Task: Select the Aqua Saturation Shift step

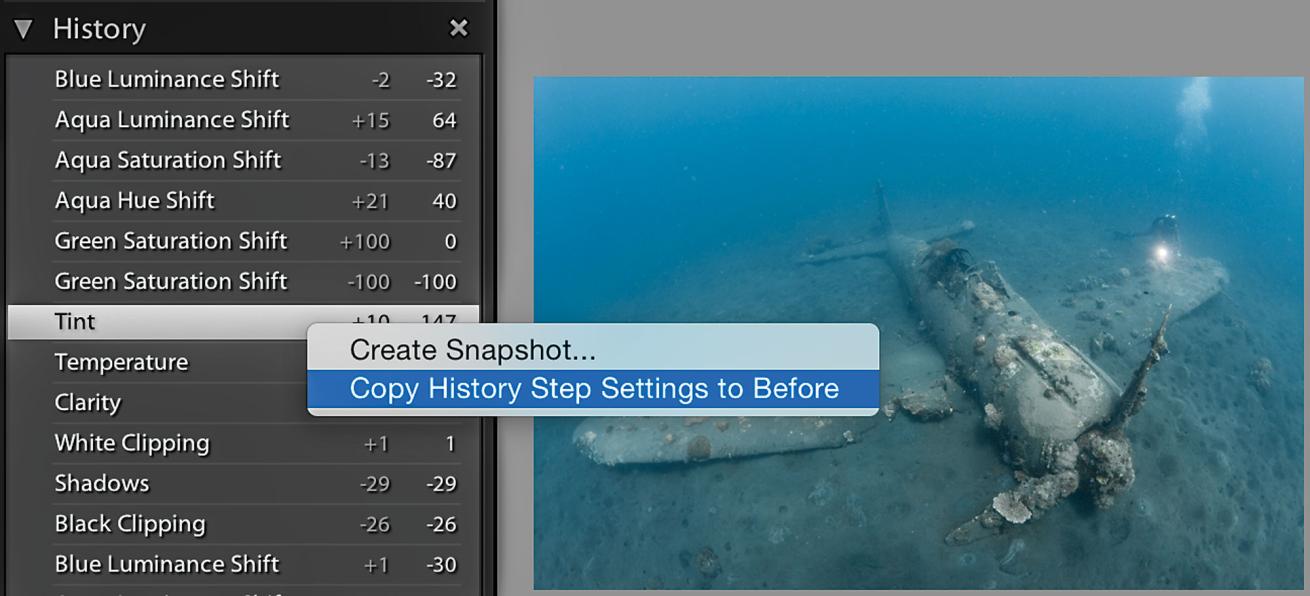Action: tap(168, 160)
